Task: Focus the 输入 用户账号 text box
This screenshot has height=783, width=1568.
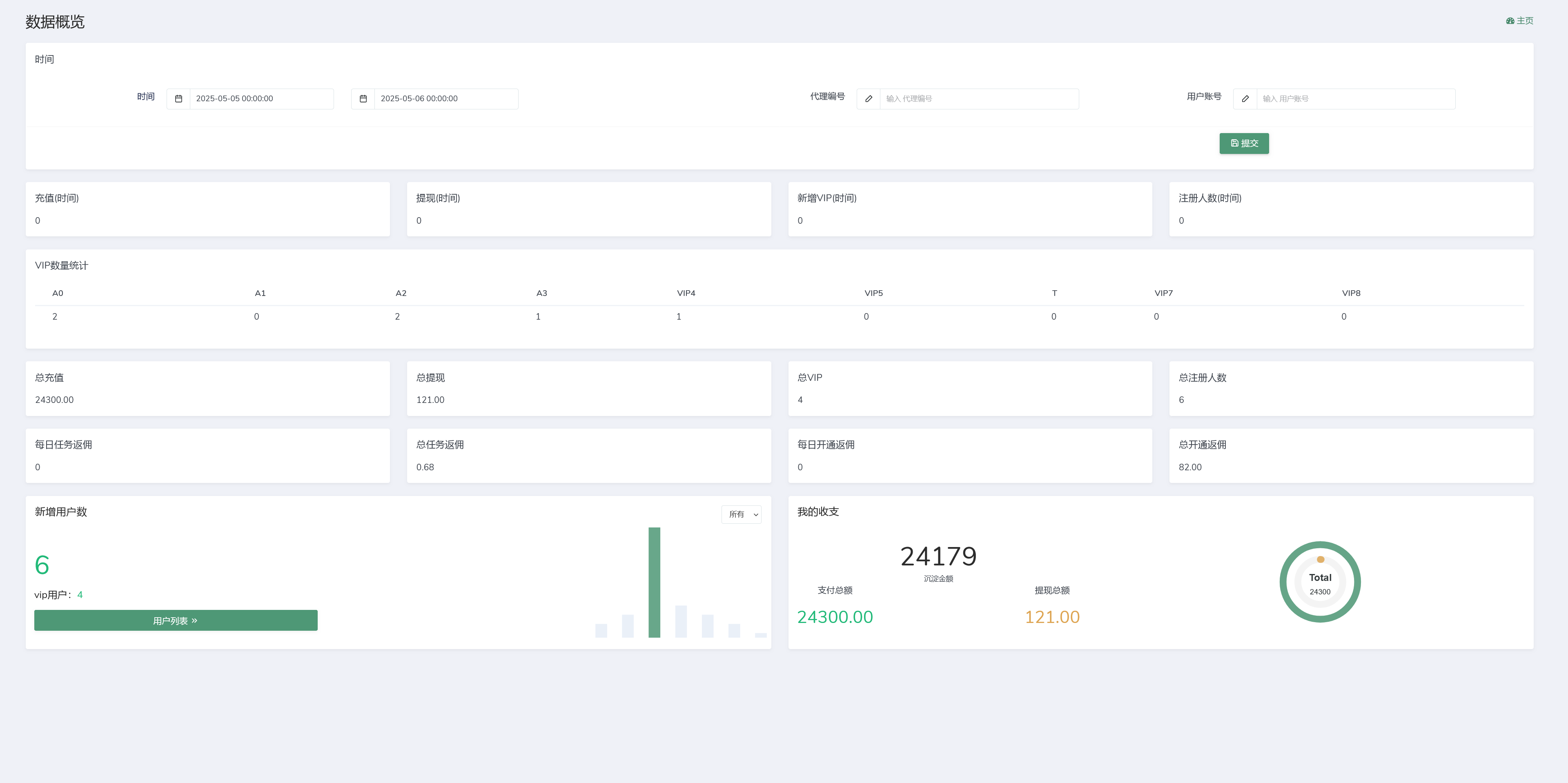Action: [1356, 98]
